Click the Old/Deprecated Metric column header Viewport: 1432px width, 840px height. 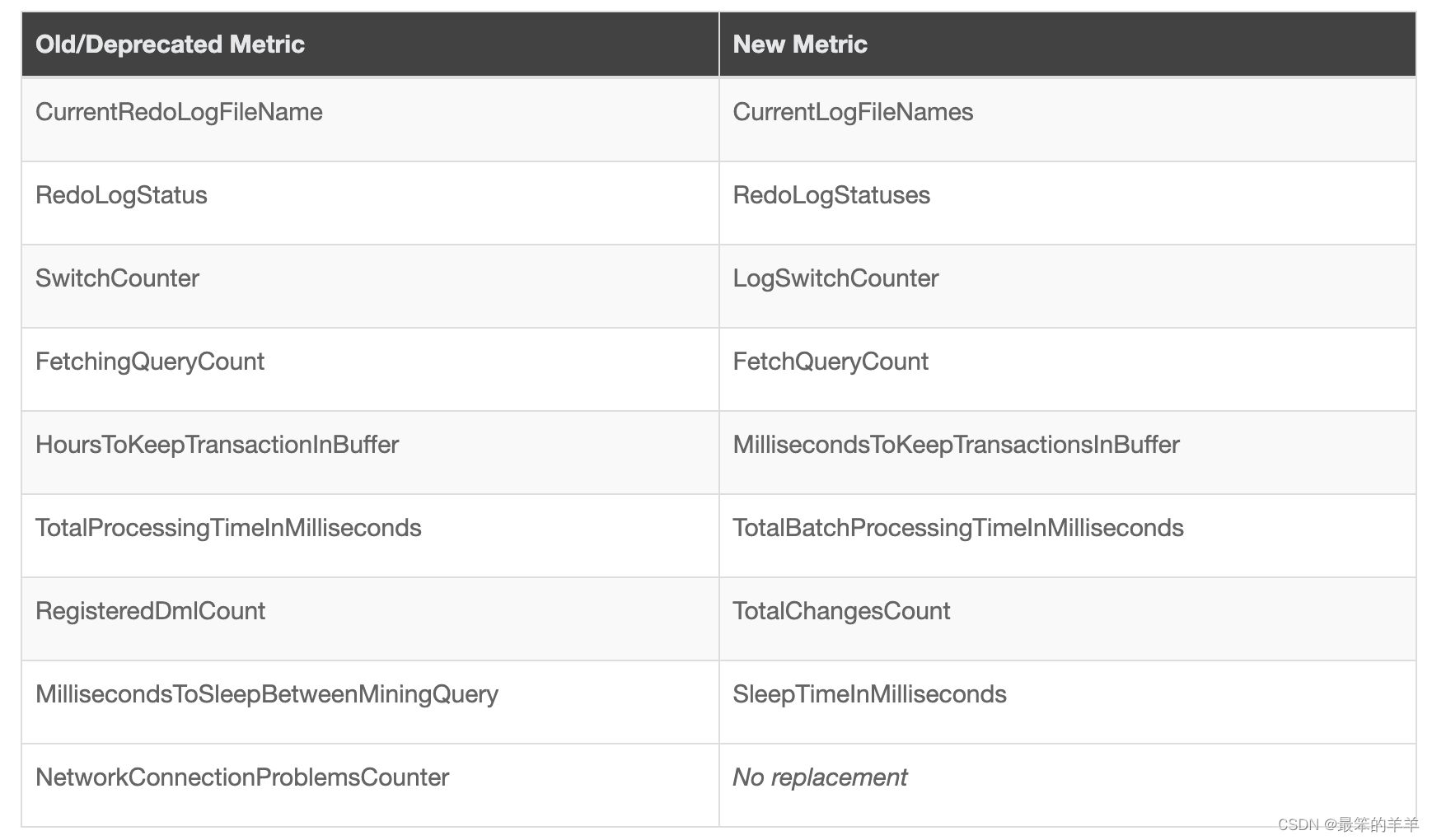point(170,44)
